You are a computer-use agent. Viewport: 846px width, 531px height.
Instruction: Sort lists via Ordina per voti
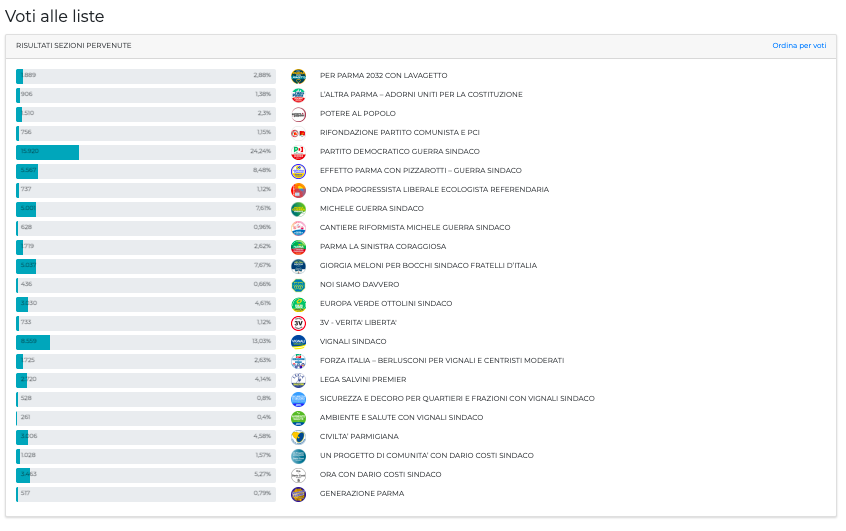point(798,46)
